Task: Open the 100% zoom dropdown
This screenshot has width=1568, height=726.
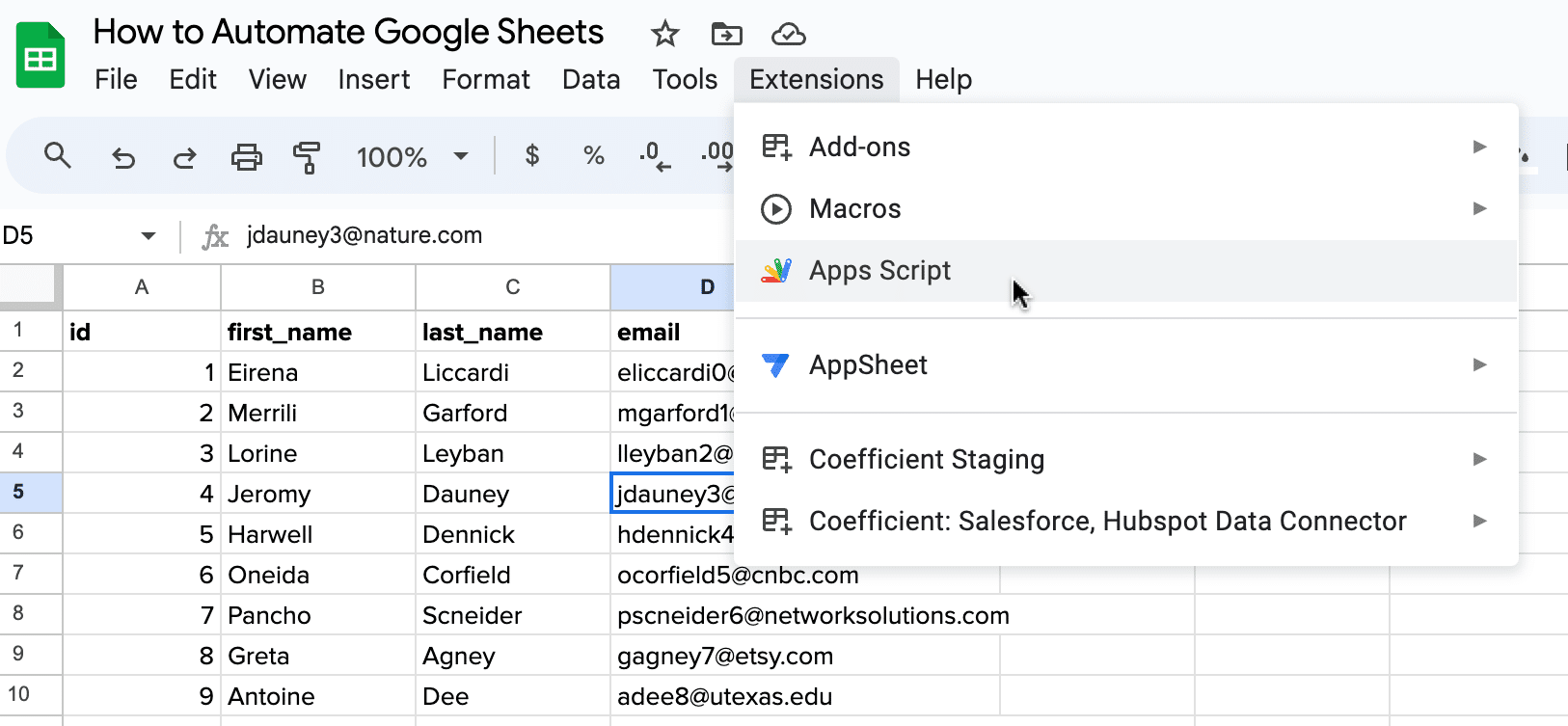Action: (x=413, y=156)
